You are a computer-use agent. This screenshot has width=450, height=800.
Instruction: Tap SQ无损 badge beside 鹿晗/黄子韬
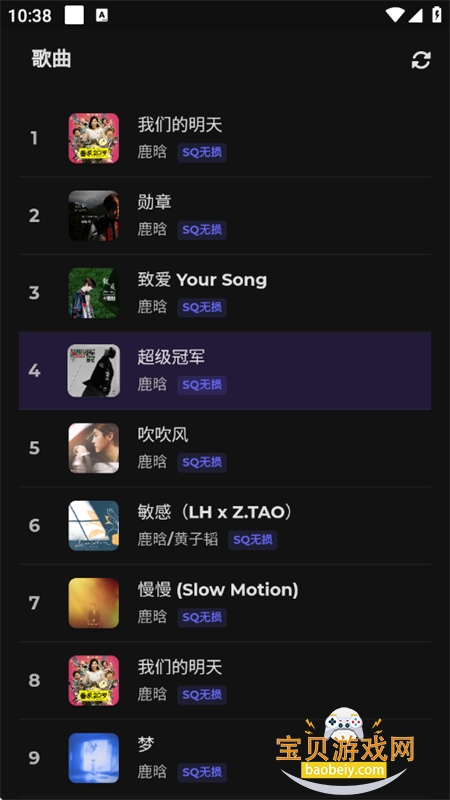click(253, 540)
